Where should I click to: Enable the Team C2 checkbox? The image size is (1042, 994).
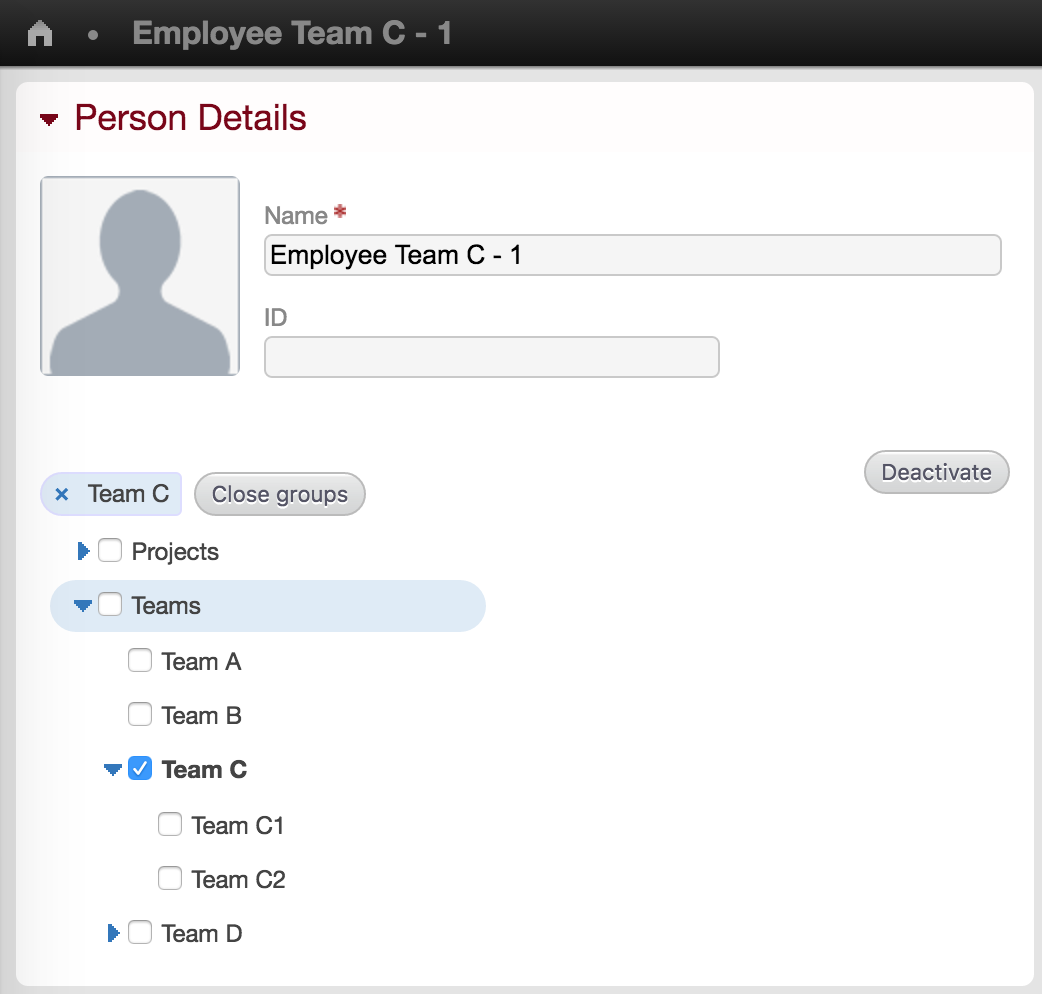(169, 878)
